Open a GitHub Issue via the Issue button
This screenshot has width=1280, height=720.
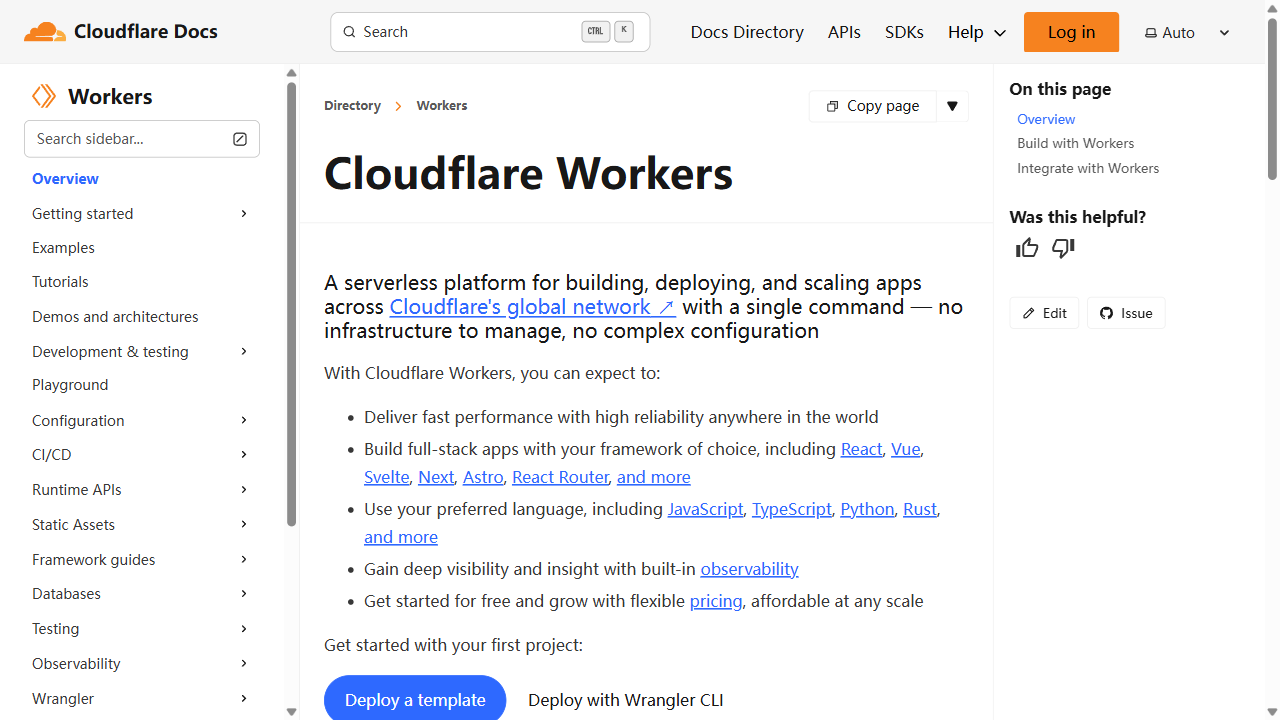[1126, 312]
